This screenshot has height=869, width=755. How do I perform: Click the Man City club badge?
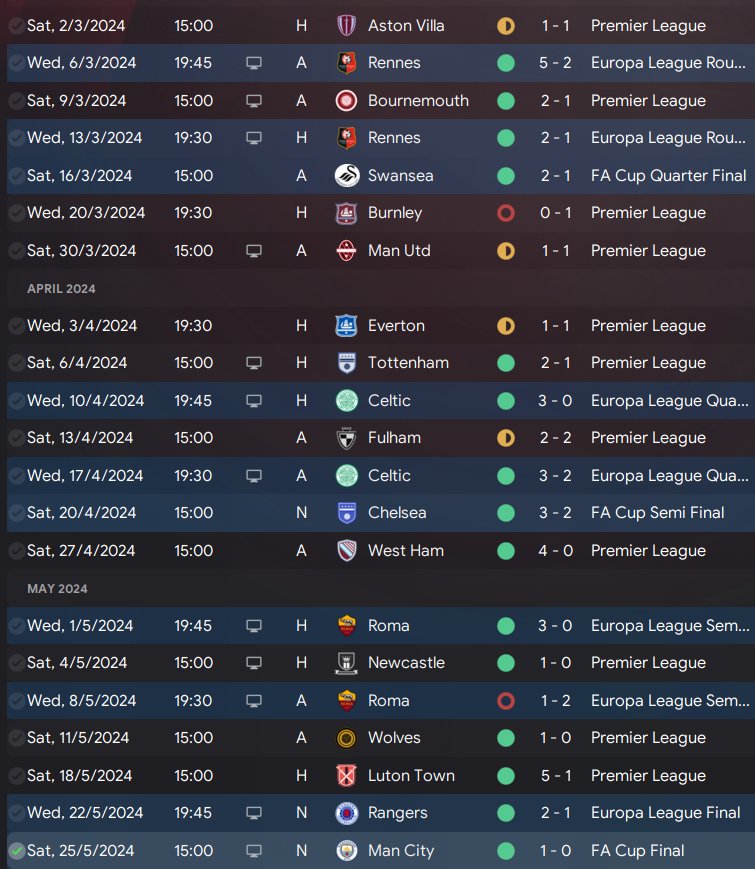tap(347, 850)
